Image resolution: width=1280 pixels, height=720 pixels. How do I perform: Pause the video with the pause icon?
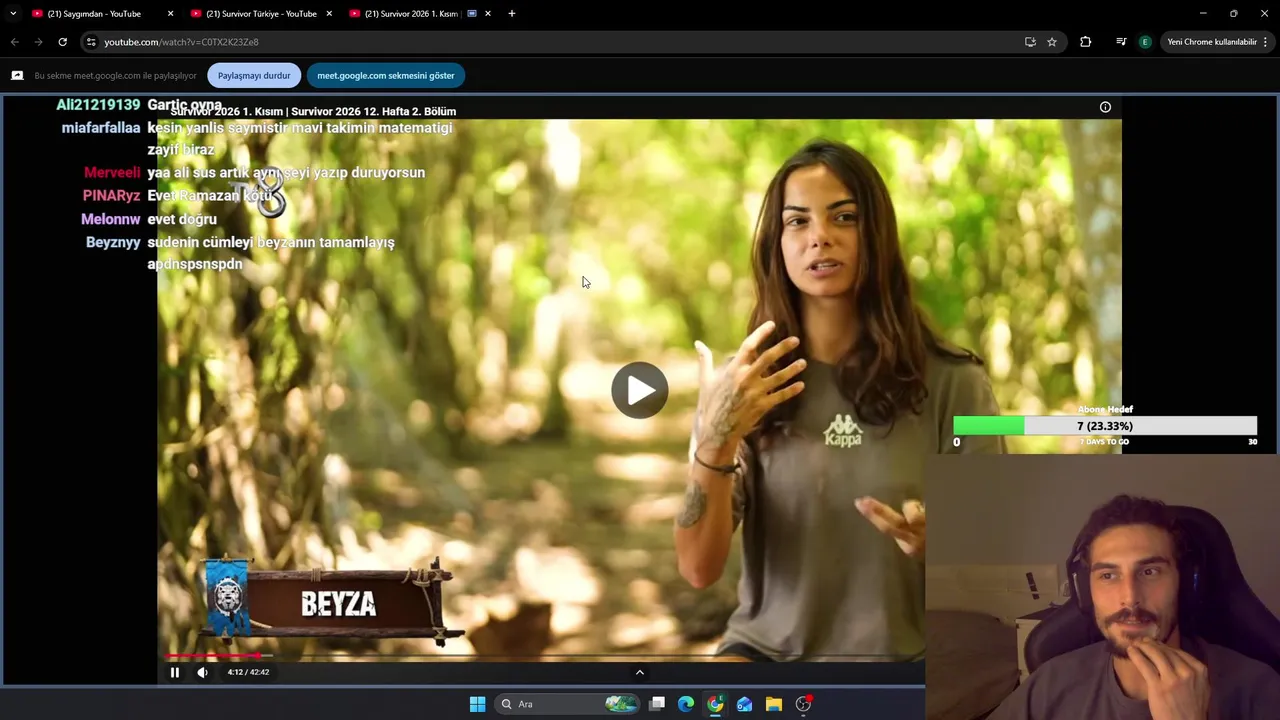coord(174,672)
